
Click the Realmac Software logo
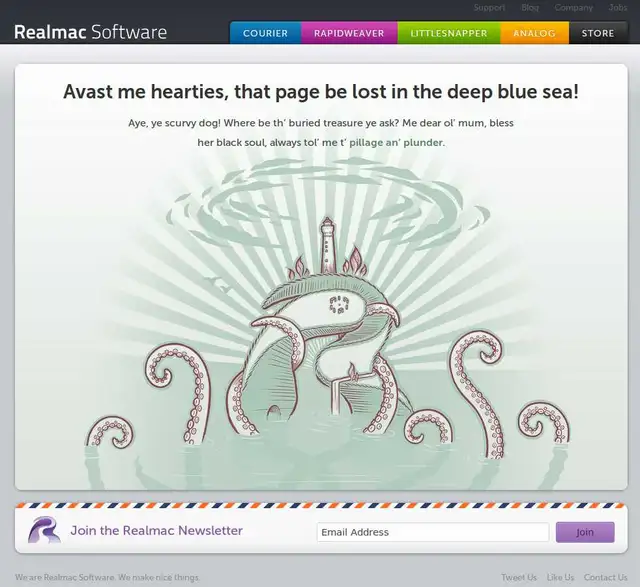(90, 32)
